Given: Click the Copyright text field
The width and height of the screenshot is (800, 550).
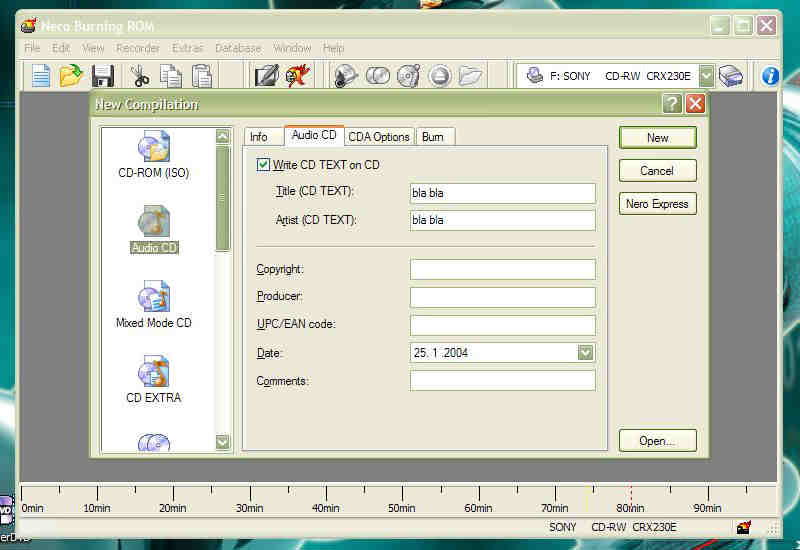Looking at the screenshot, I should click(502, 269).
